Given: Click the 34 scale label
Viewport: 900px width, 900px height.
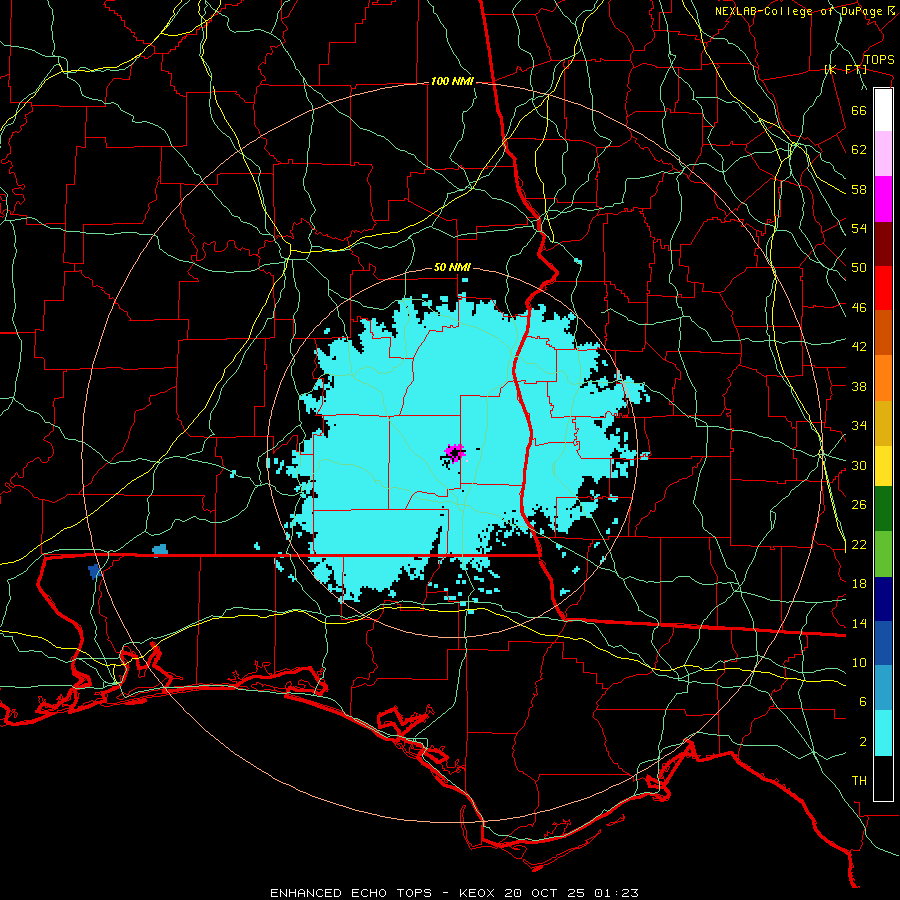Looking at the screenshot, I should click(x=859, y=425).
